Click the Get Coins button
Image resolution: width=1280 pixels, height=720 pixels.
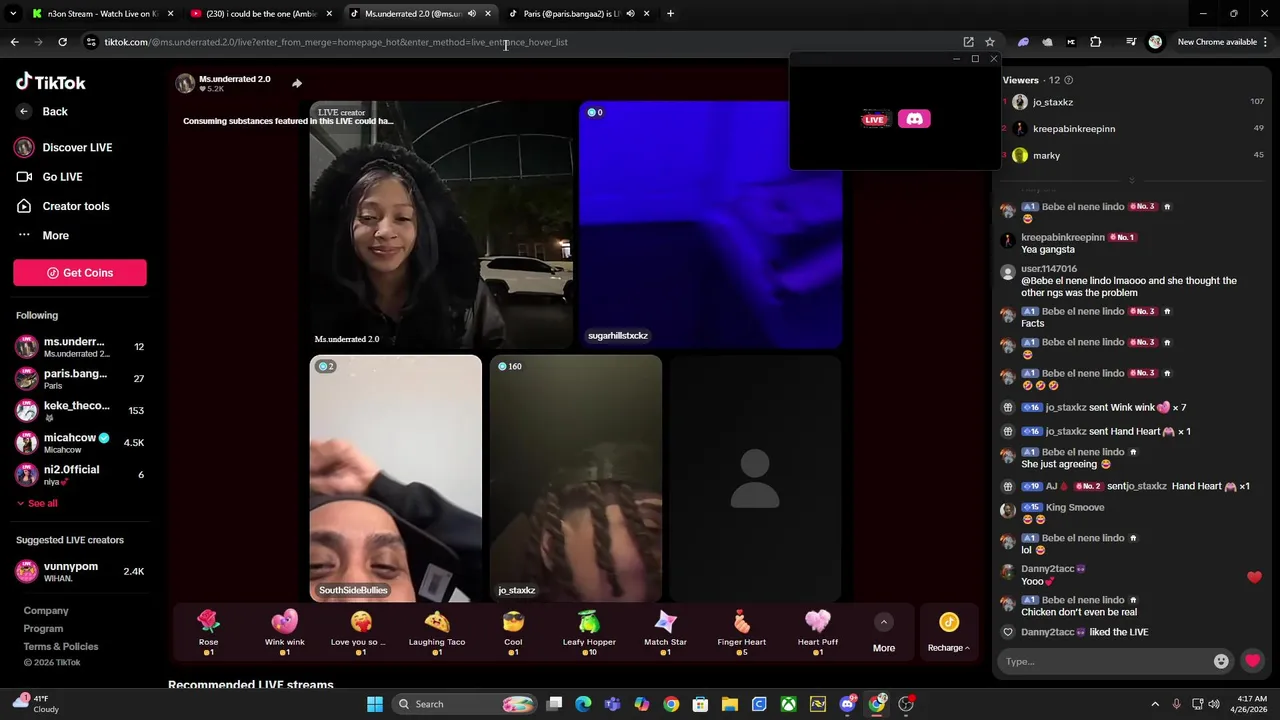[x=80, y=273]
